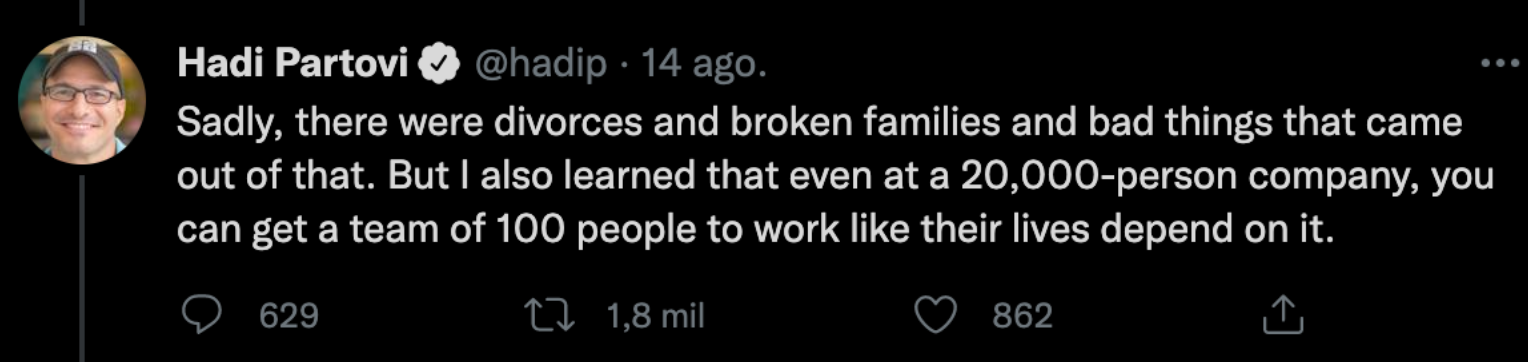Open Hadi Partovi's profile picture

(x=82, y=99)
